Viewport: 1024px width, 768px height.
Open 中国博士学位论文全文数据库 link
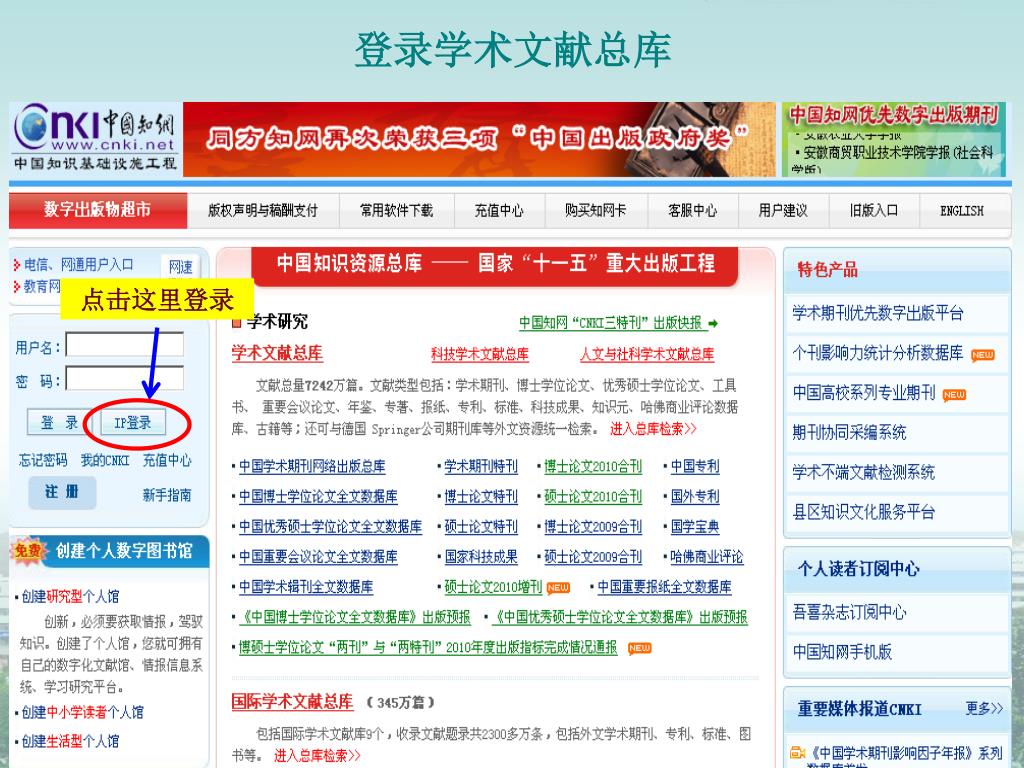point(318,496)
